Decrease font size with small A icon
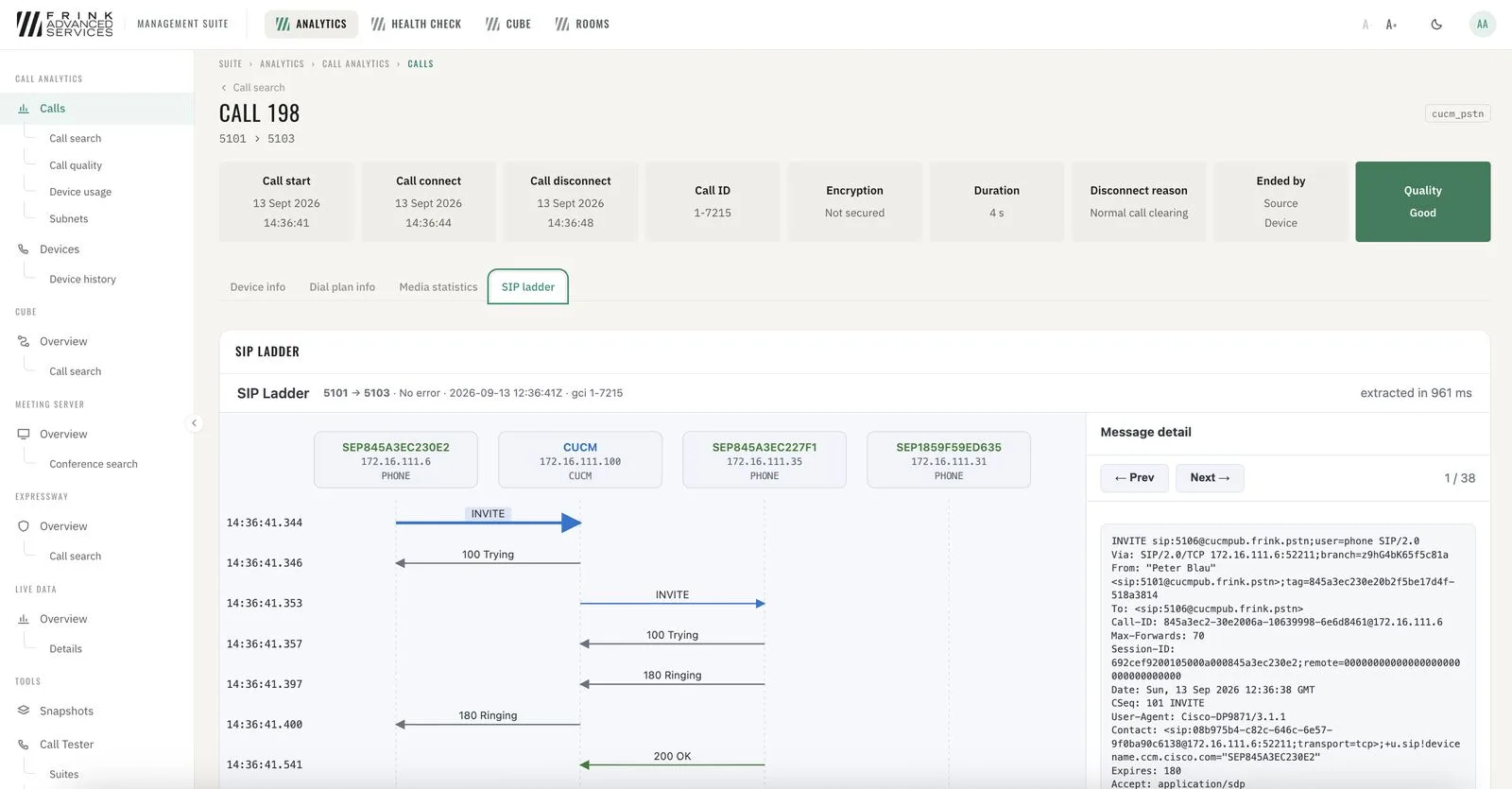1512x789 pixels. tap(1366, 25)
